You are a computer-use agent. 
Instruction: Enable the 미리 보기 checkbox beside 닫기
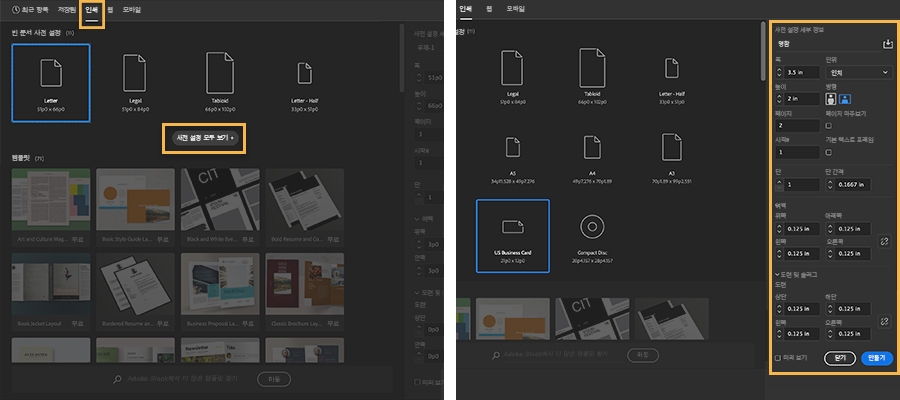tap(778, 358)
